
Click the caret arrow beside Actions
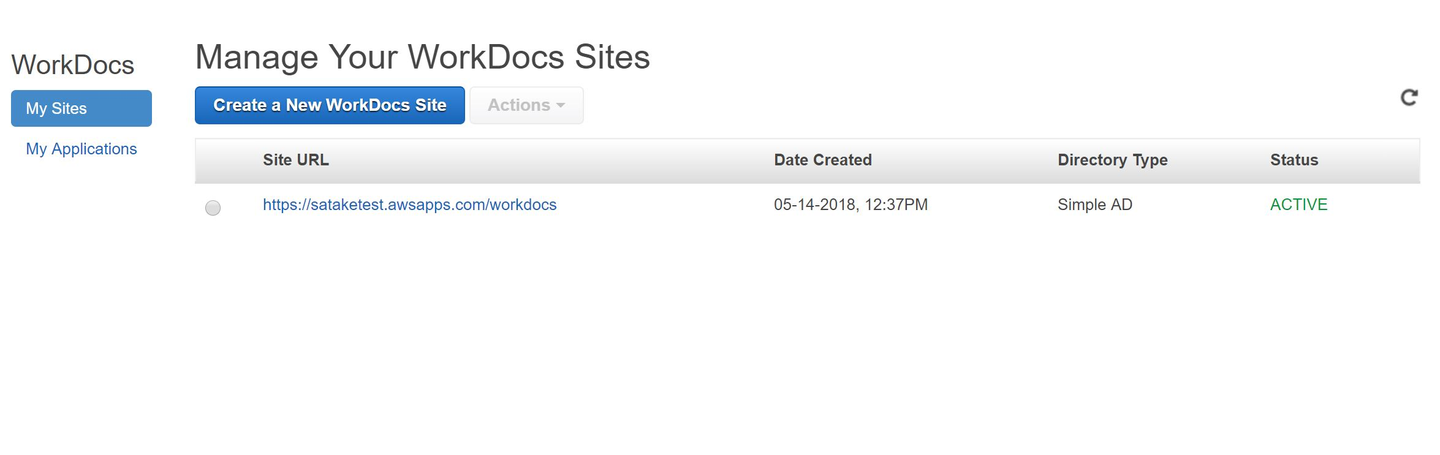pyautogui.click(x=561, y=106)
